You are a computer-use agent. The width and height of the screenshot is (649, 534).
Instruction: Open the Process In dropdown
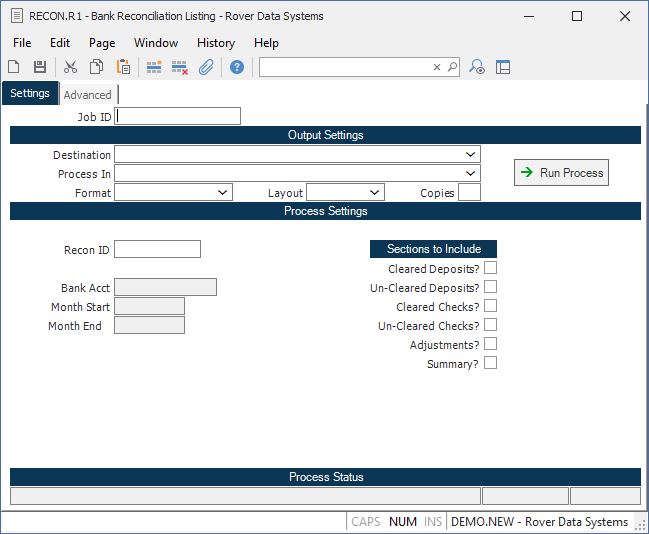(x=470, y=174)
